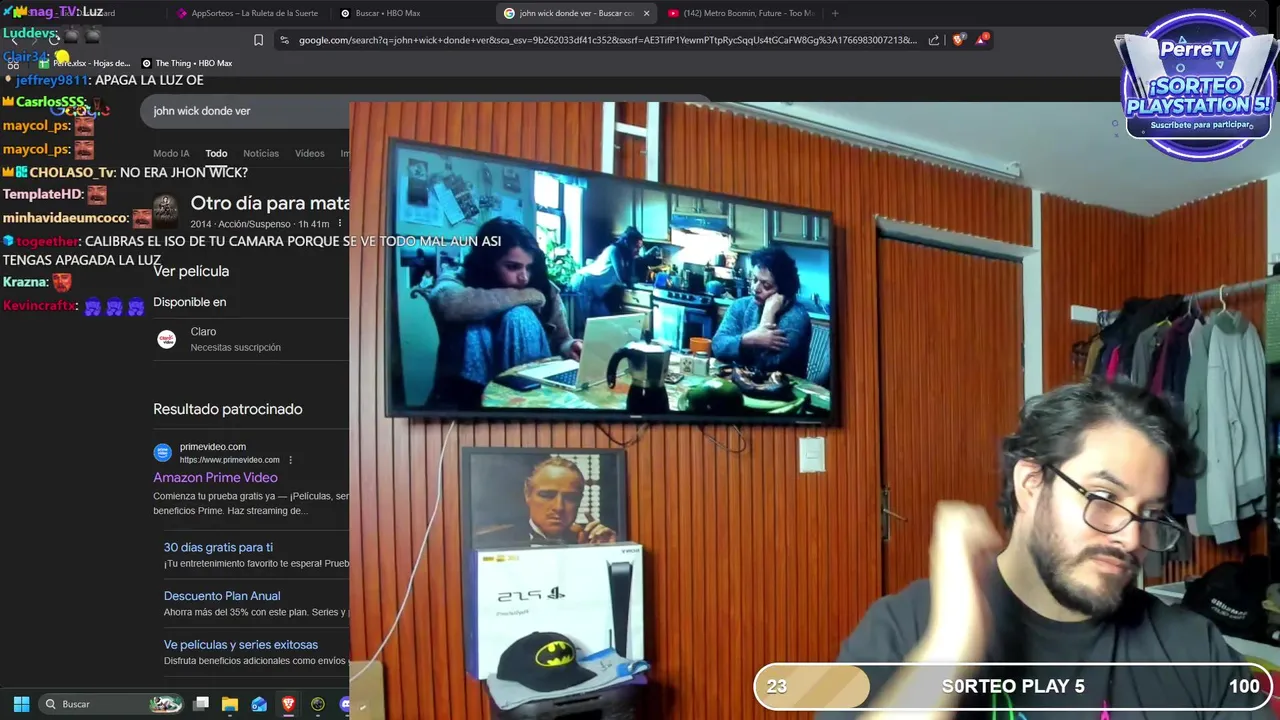The height and width of the screenshot is (720, 1280).
Task: Open a new browser tab
Action: click(x=835, y=13)
